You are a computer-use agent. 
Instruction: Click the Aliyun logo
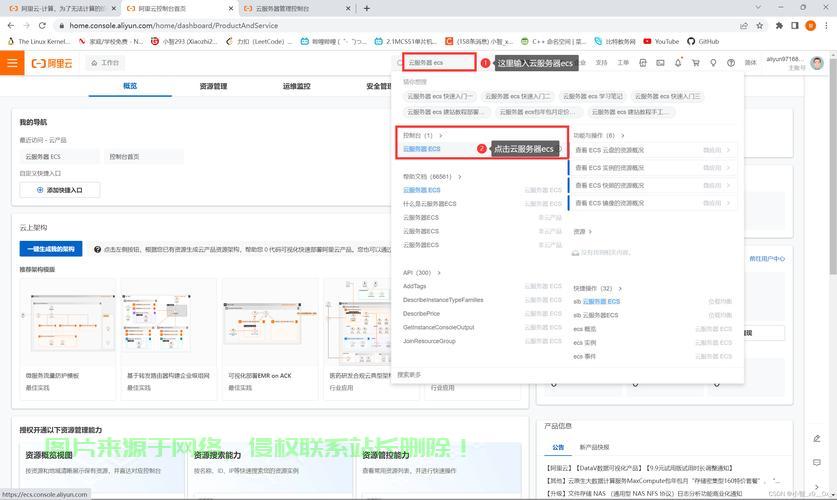51,64
